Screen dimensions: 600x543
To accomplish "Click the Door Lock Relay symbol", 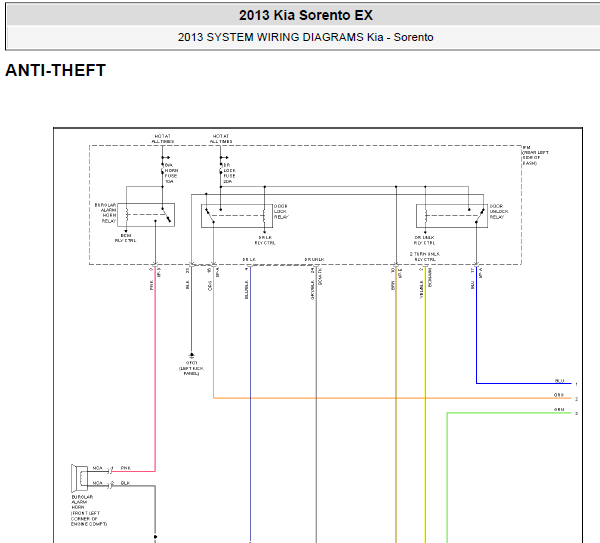I will [x=237, y=216].
